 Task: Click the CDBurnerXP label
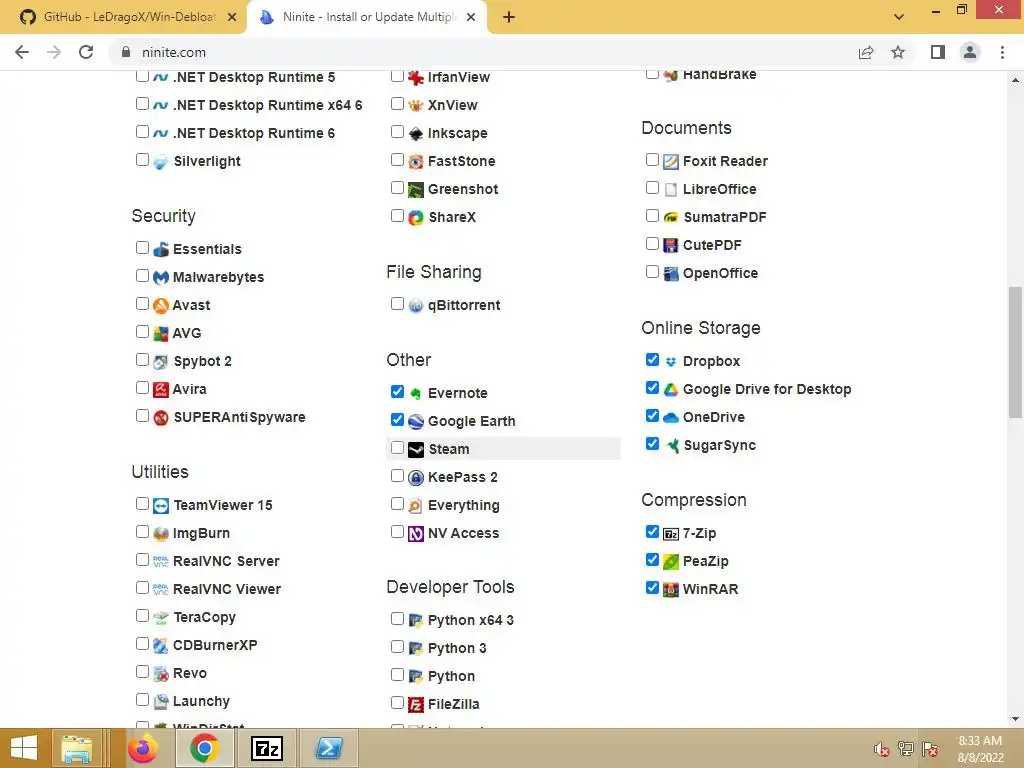click(x=215, y=645)
